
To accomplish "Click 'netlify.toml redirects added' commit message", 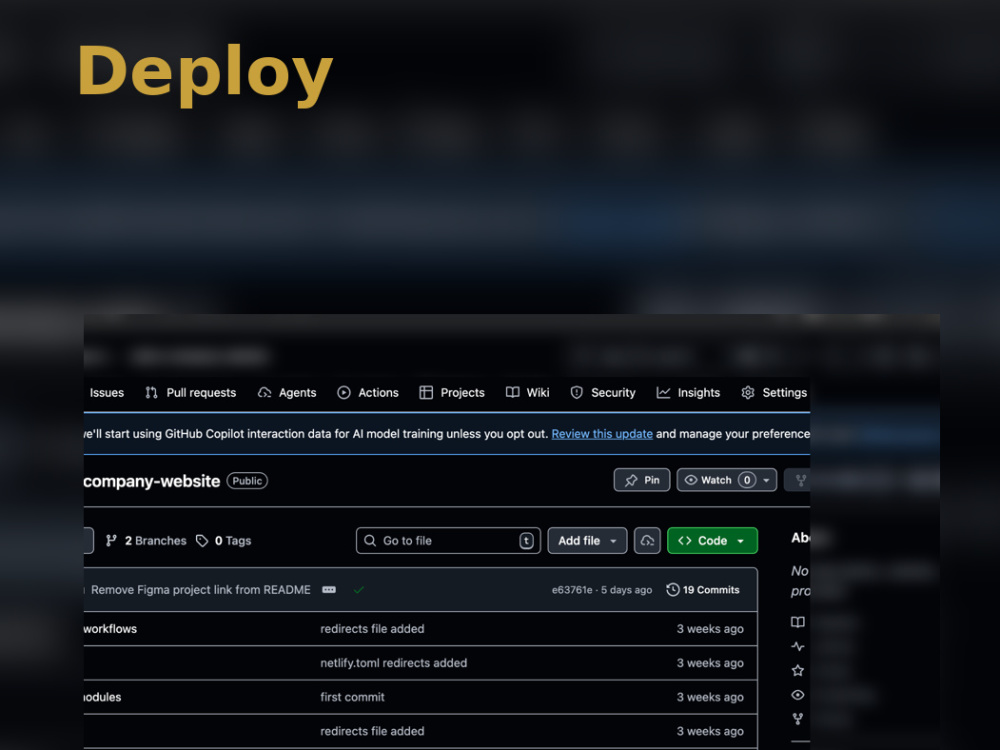I will 393,663.
